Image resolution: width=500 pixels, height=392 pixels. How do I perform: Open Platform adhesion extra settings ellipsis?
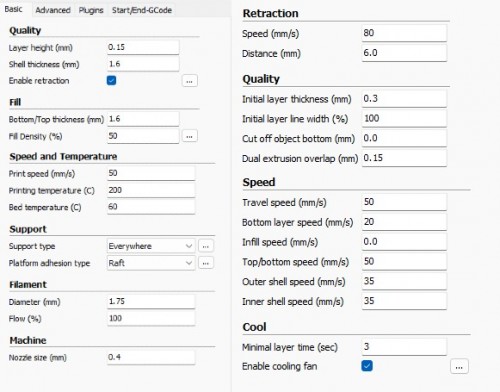(x=206, y=263)
